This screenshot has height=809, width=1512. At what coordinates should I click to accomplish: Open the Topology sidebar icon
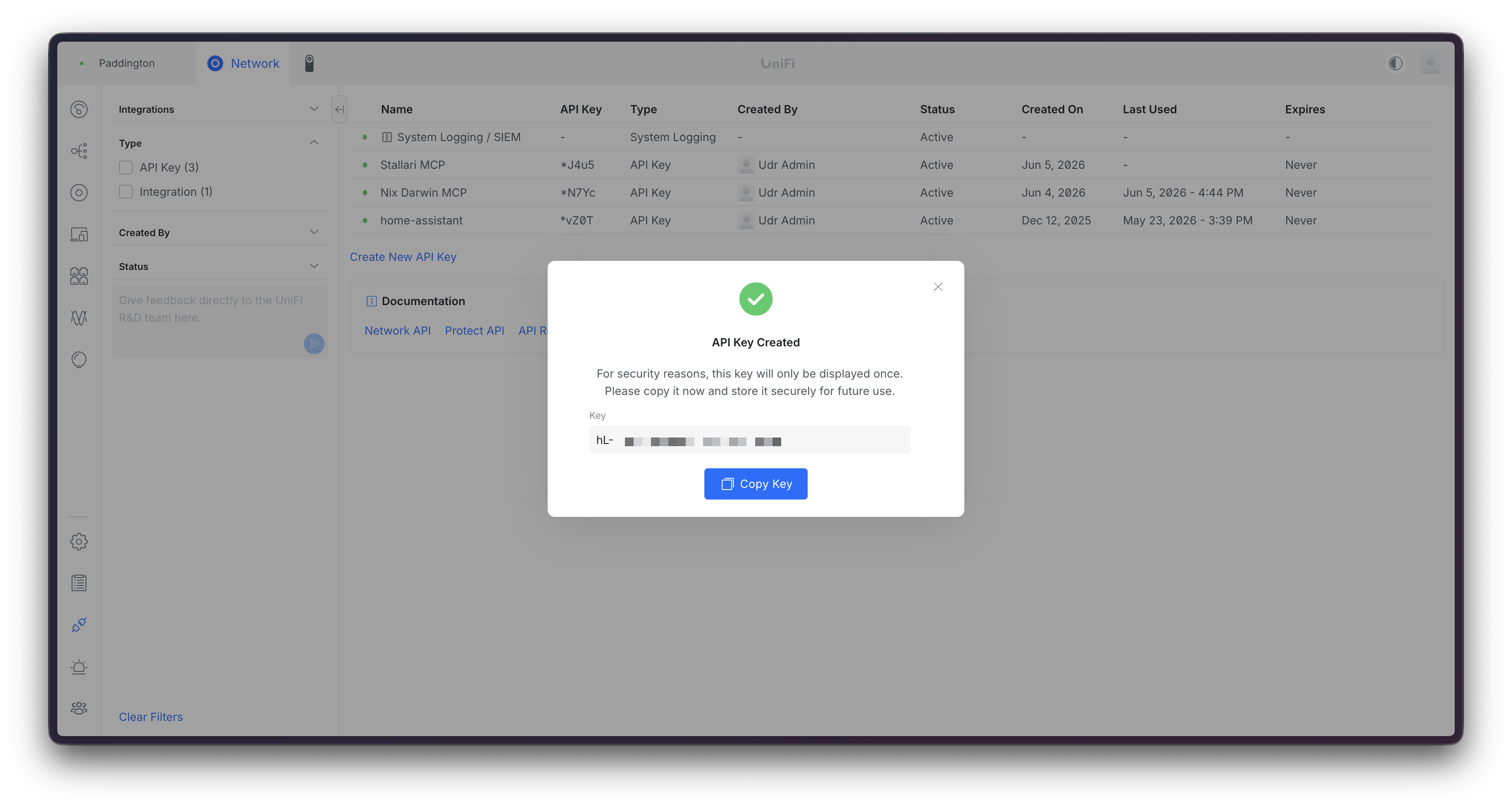click(x=79, y=151)
